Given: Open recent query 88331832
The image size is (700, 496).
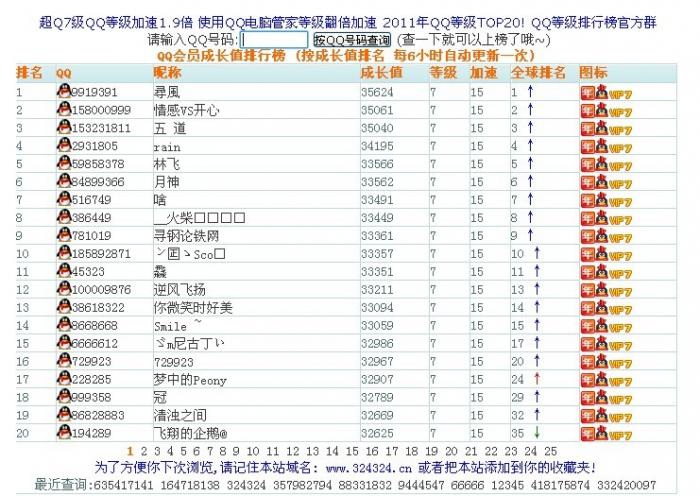Looking at the screenshot, I should 365,485.
